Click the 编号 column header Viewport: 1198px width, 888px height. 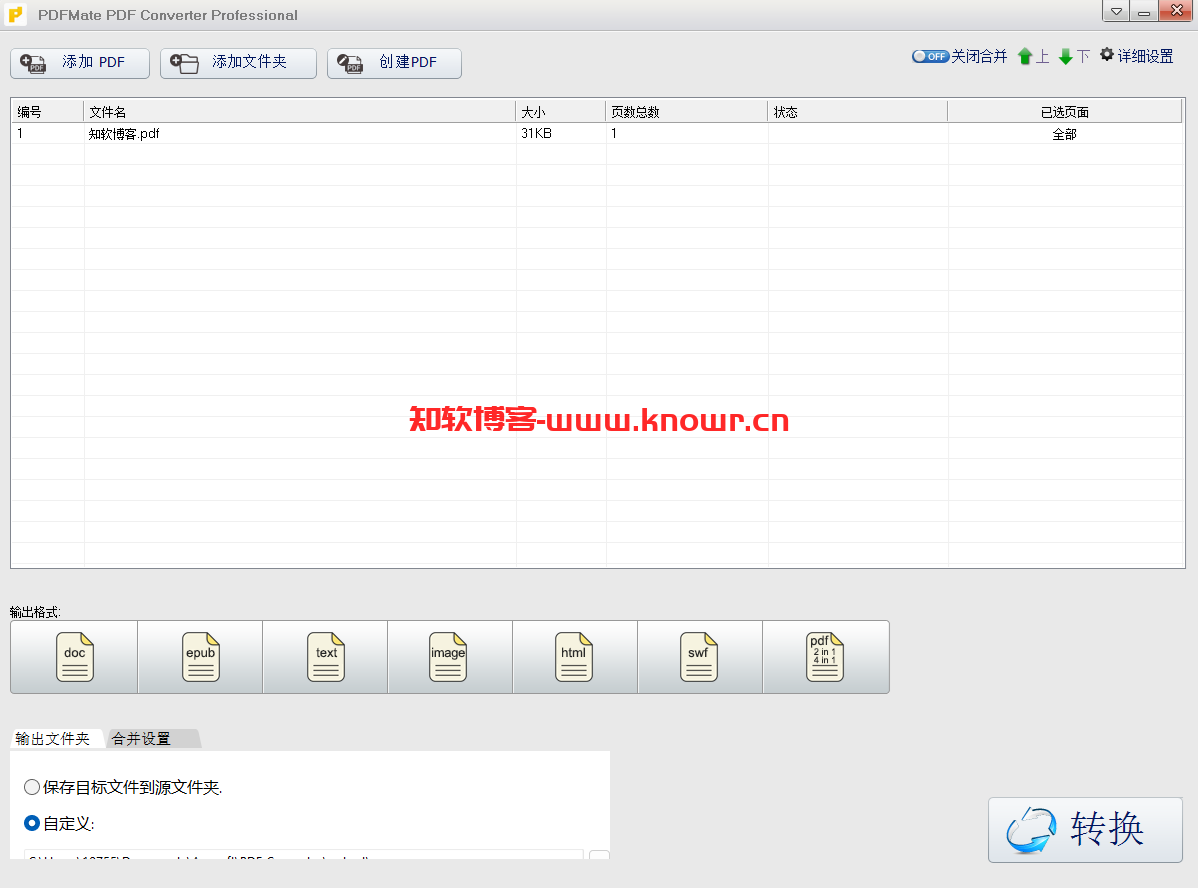pos(47,112)
